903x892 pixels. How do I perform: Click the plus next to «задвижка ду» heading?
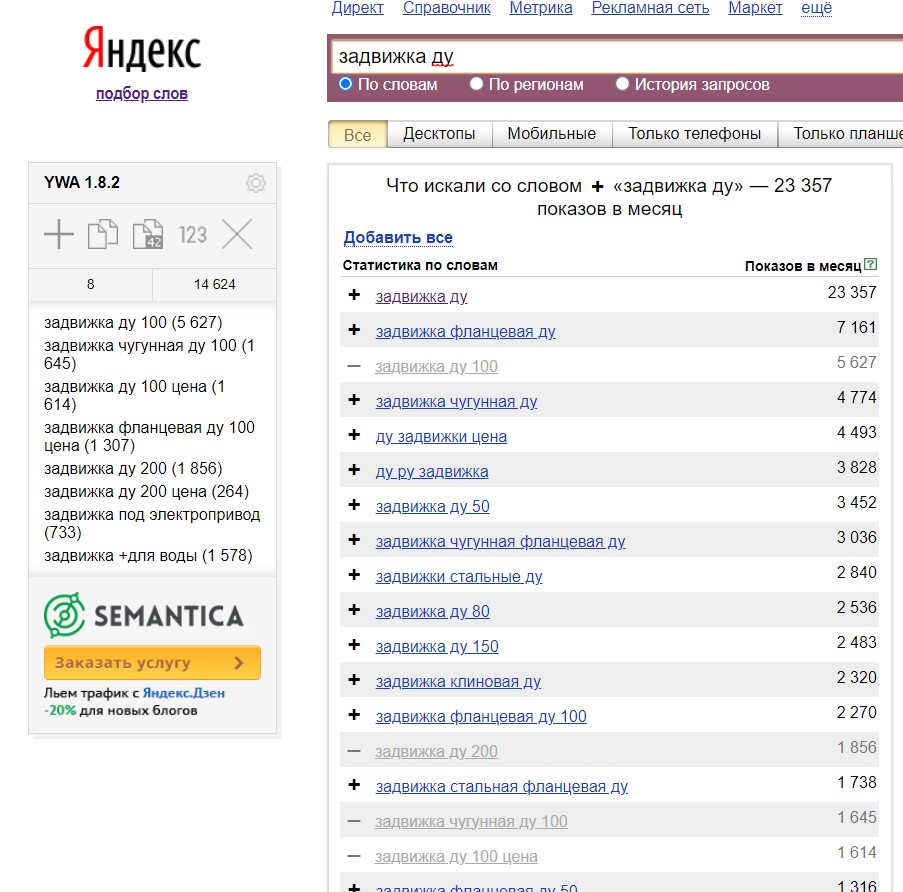click(x=598, y=187)
